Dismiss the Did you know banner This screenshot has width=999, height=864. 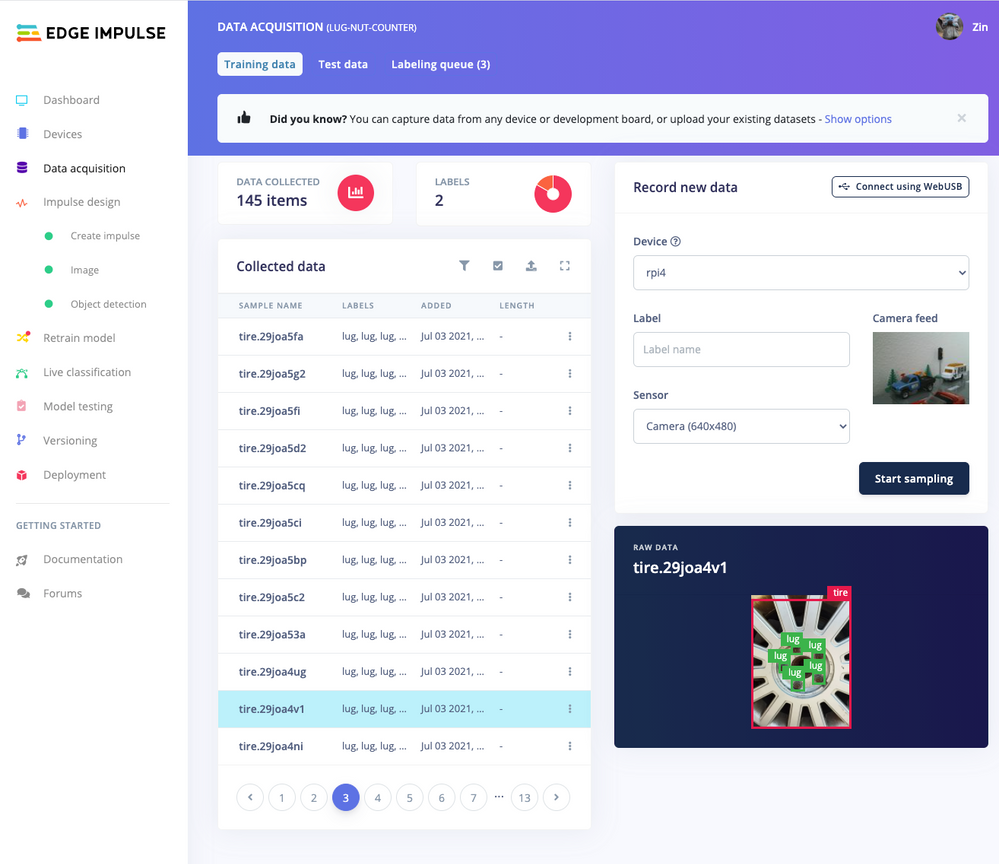click(x=961, y=118)
